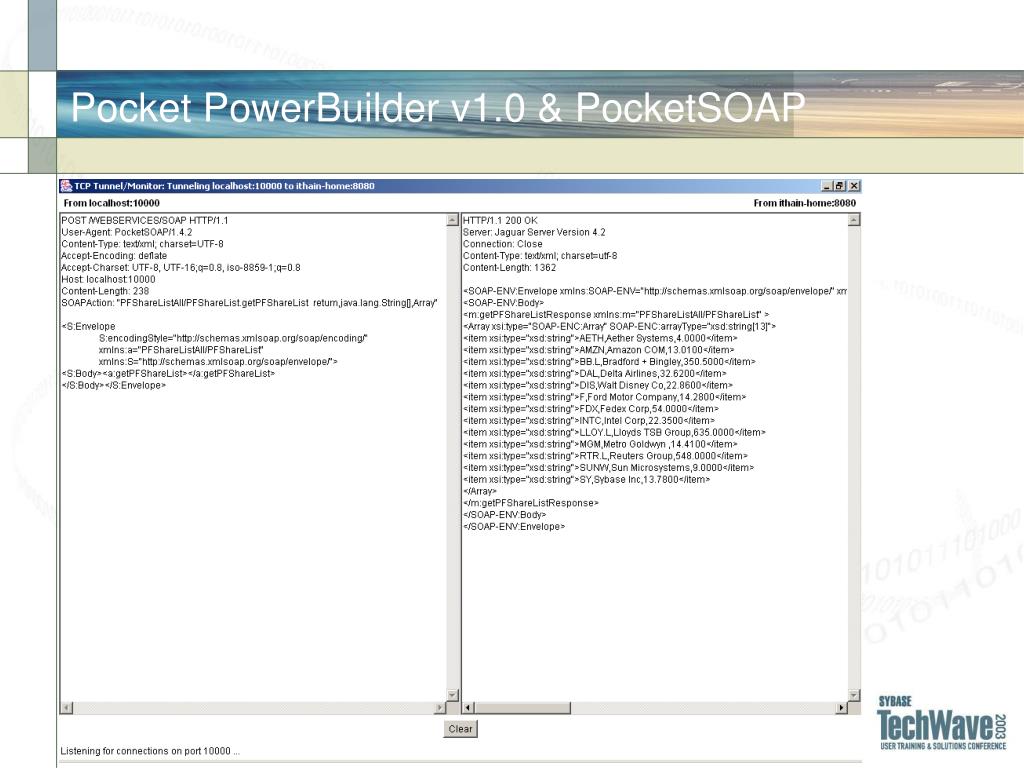Click the response pane's scroll-down arrow

pos(854,695)
